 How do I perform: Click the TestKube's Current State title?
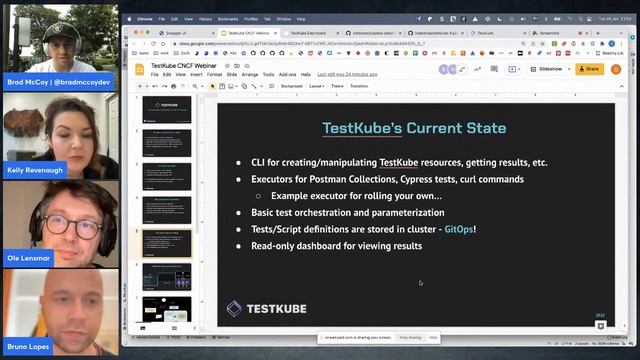[414, 128]
